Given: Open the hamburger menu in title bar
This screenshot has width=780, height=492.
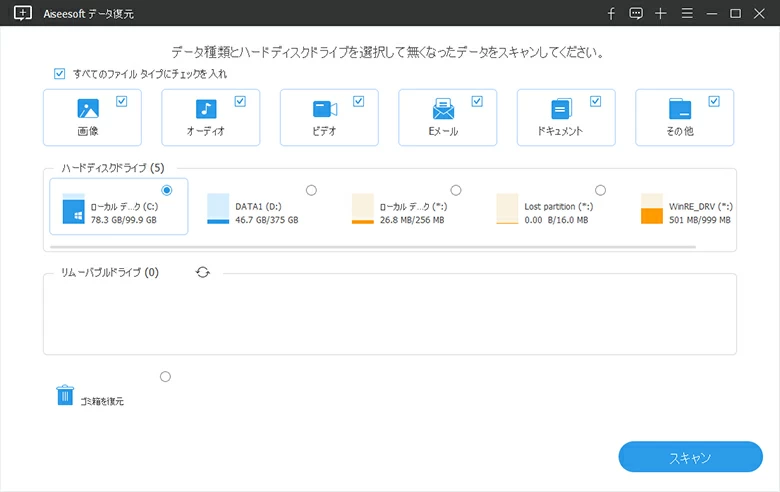Looking at the screenshot, I should pyautogui.click(x=686, y=13).
